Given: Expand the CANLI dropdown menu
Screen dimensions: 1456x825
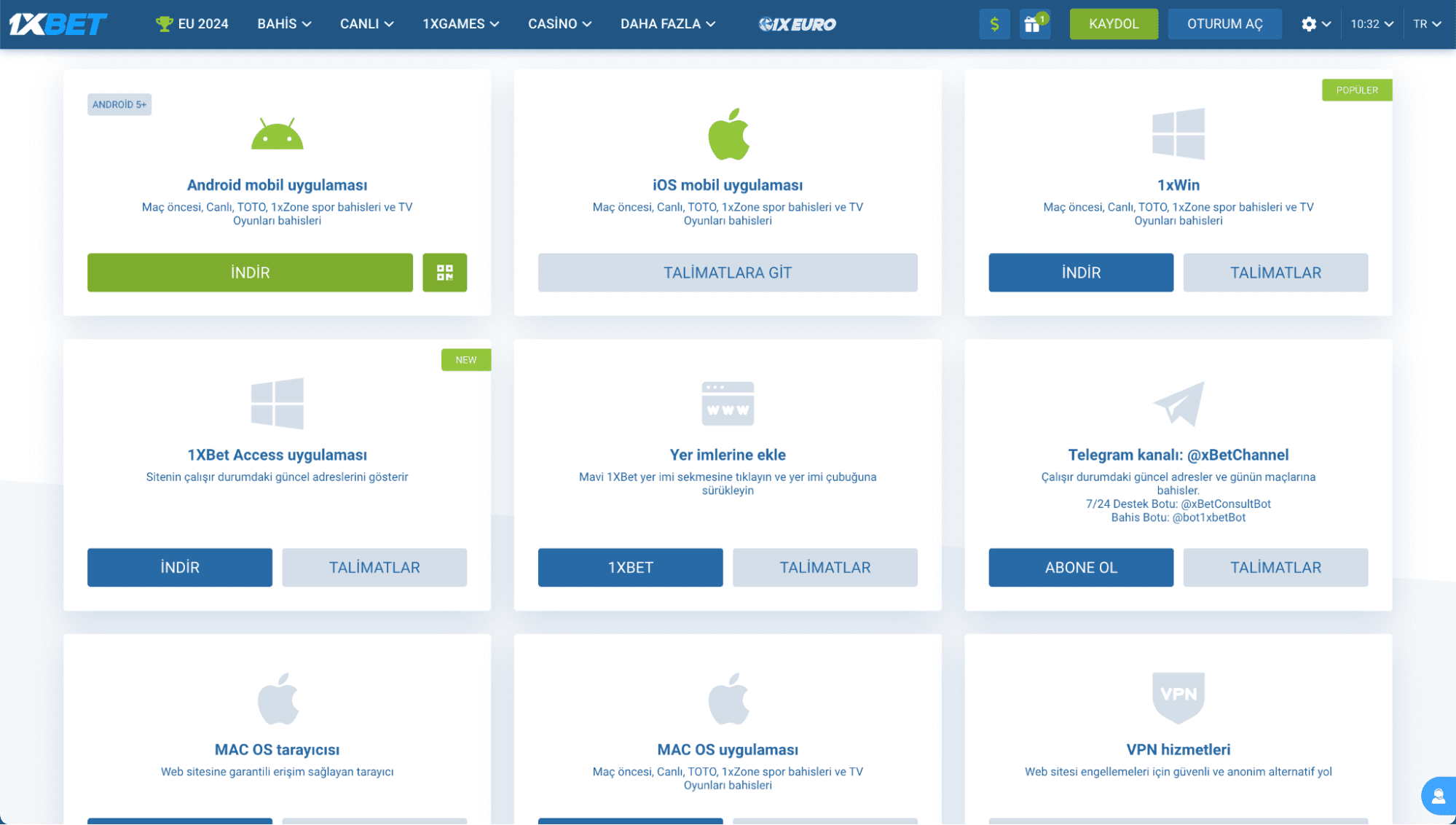Looking at the screenshot, I should [x=366, y=24].
